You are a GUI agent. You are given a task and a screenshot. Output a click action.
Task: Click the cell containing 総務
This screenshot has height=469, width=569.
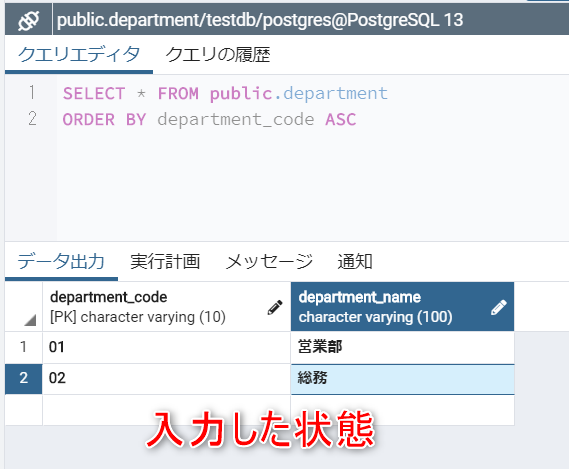pyautogui.click(x=402, y=379)
